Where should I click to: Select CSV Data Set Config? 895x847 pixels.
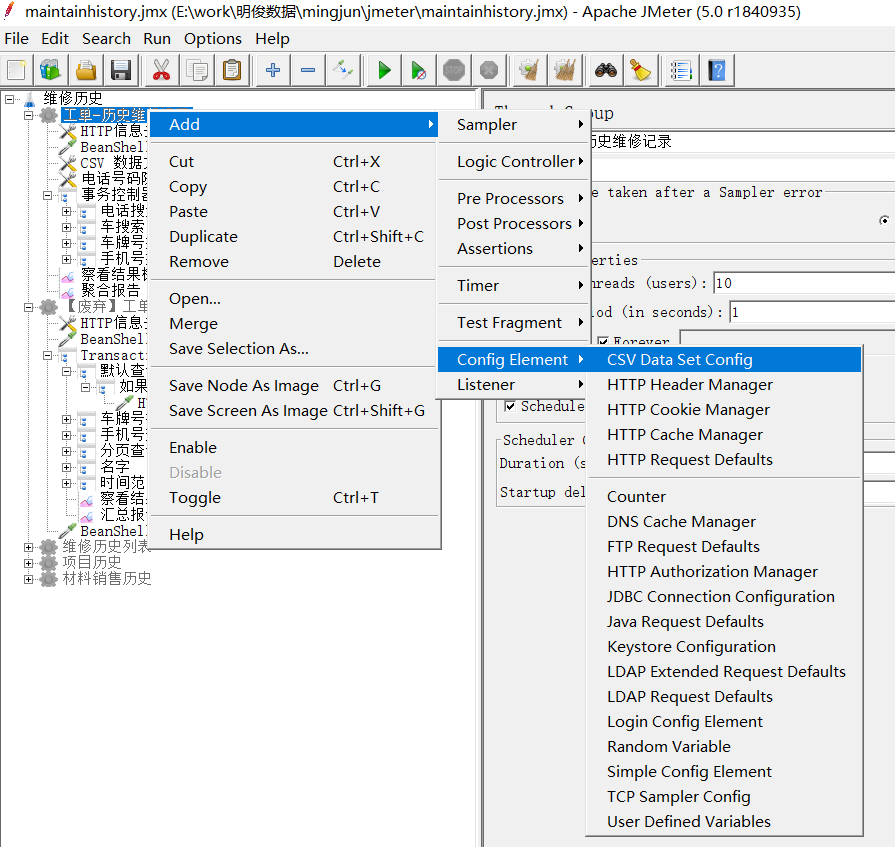724,360
